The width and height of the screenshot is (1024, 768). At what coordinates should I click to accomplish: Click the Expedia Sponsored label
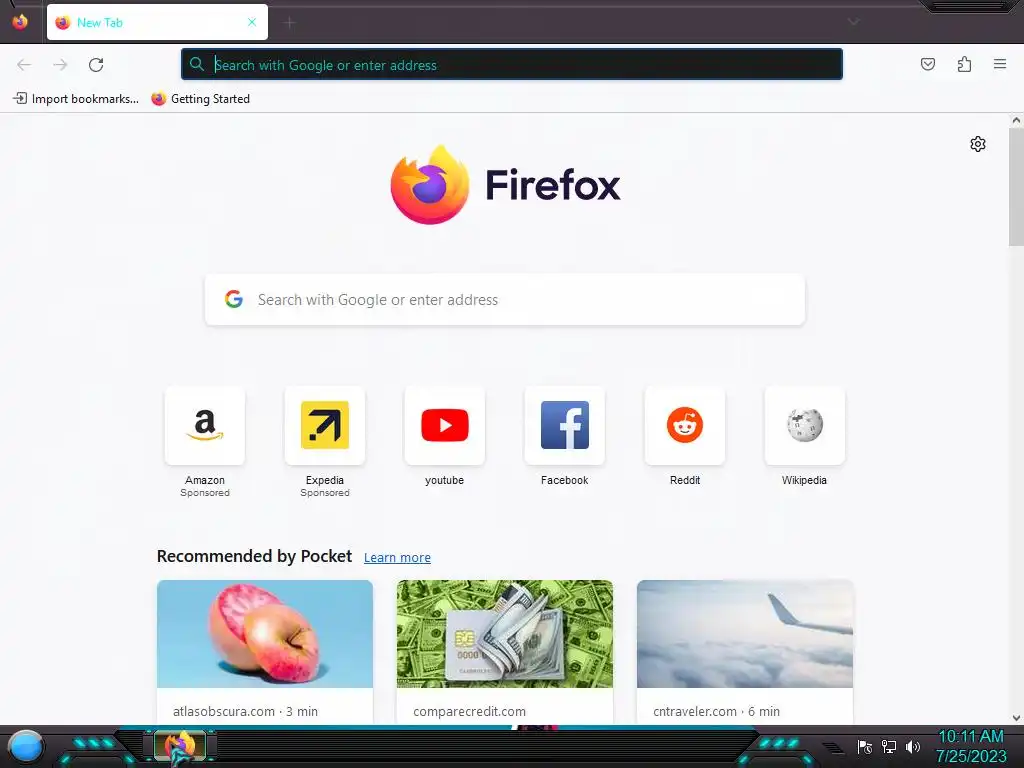tap(325, 493)
